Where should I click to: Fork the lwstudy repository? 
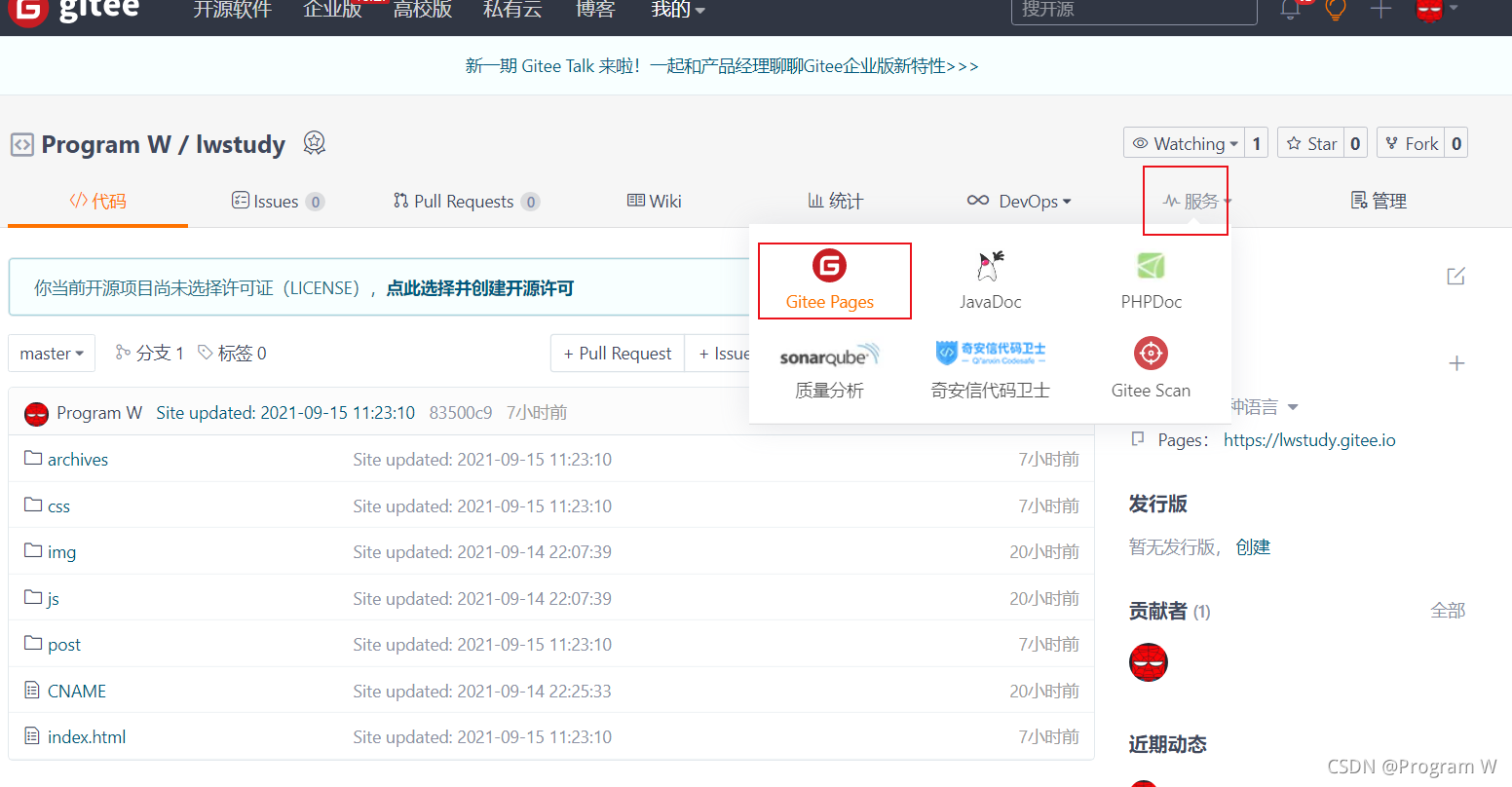(x=1412, y=143)
